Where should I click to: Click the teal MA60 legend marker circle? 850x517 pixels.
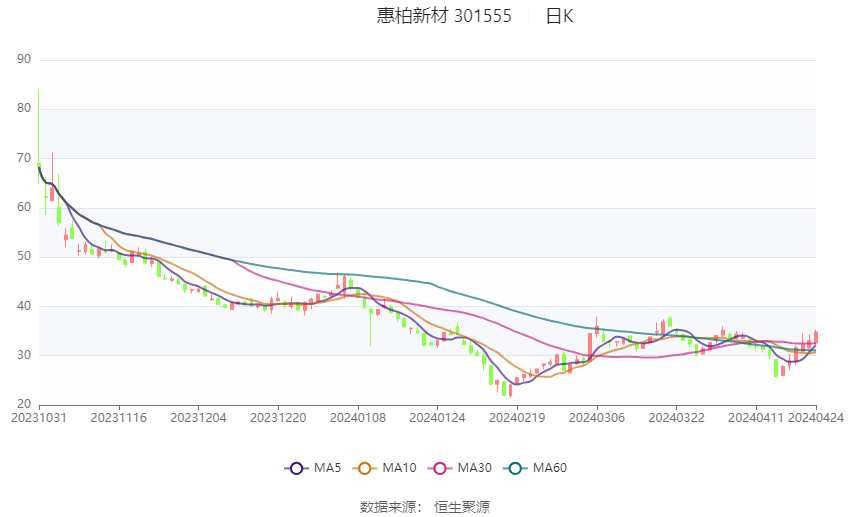[x=515, y=468]
